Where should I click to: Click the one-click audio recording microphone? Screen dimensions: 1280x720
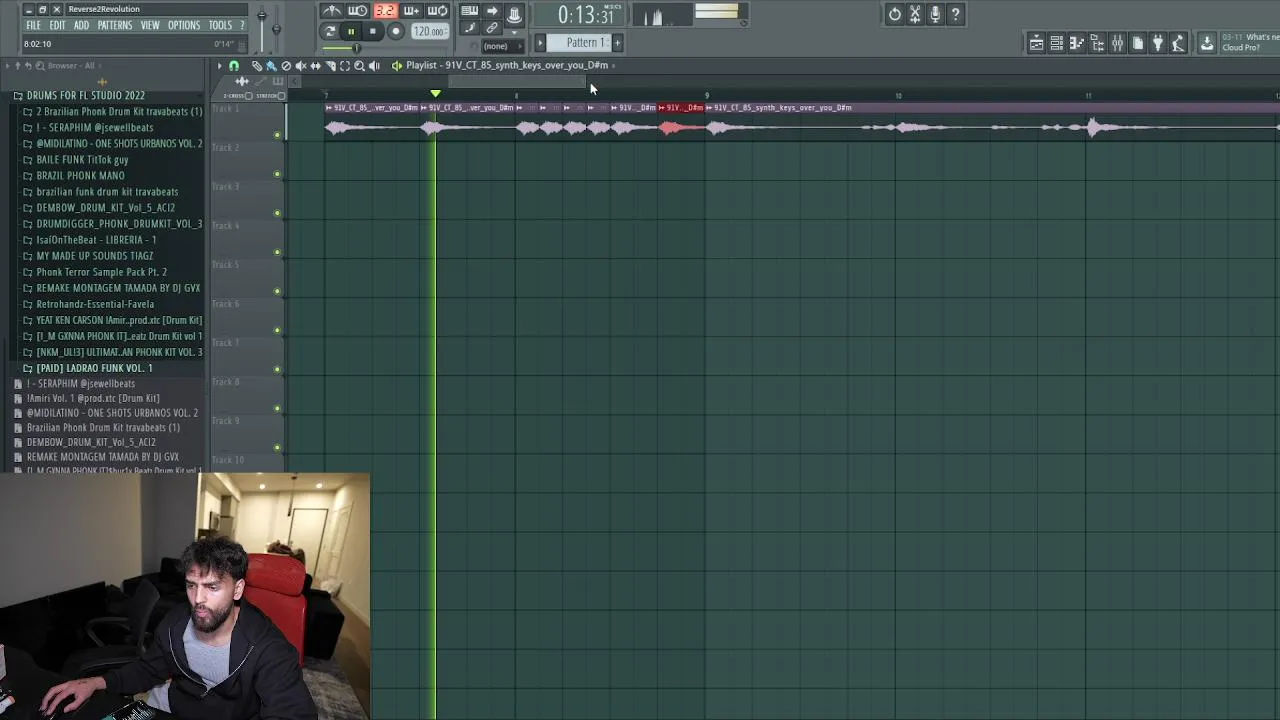935,14
